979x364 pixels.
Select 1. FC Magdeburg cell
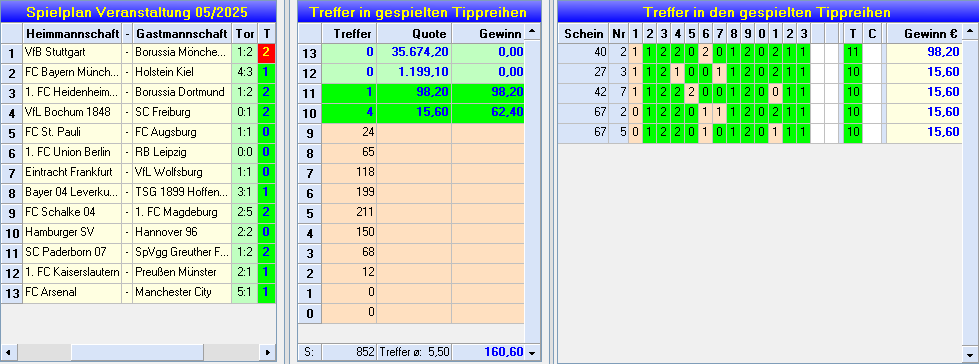182,213
